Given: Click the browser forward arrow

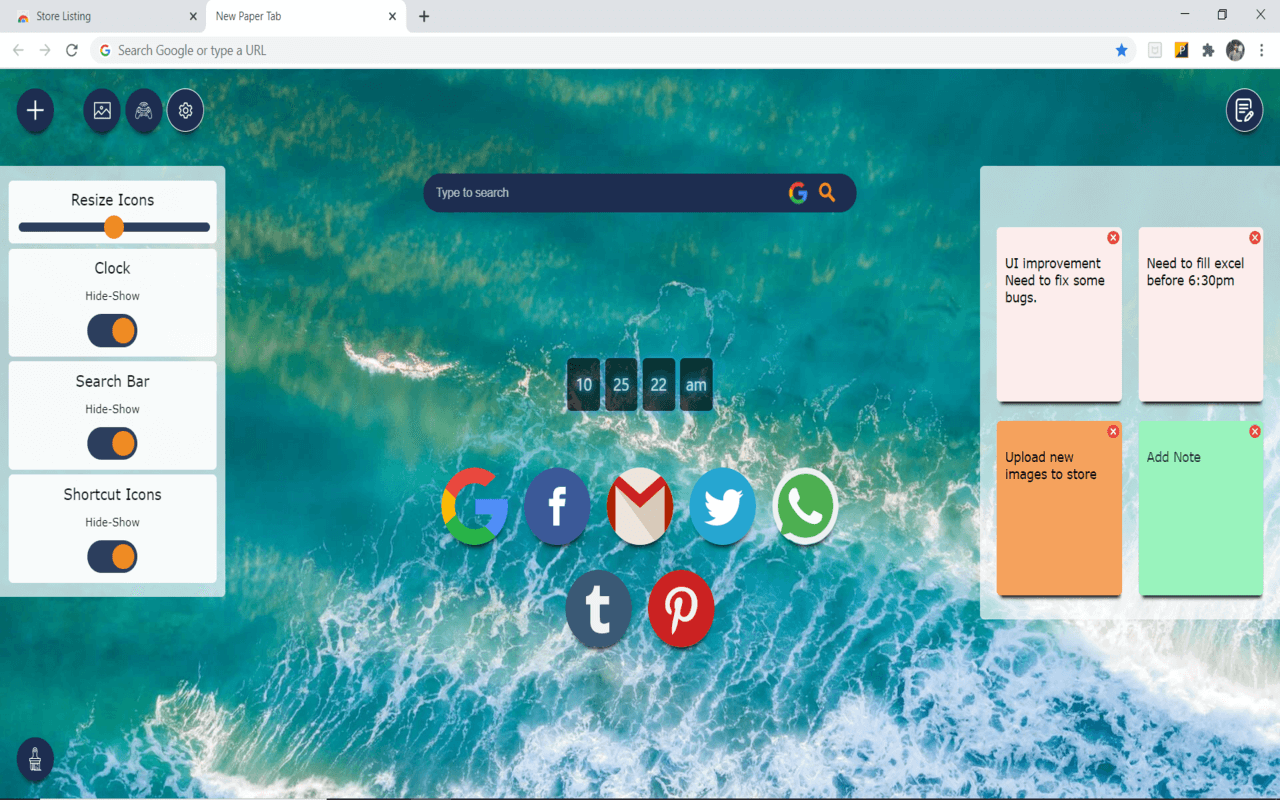Looking at the screenshot, I should (x=45, y=50).
